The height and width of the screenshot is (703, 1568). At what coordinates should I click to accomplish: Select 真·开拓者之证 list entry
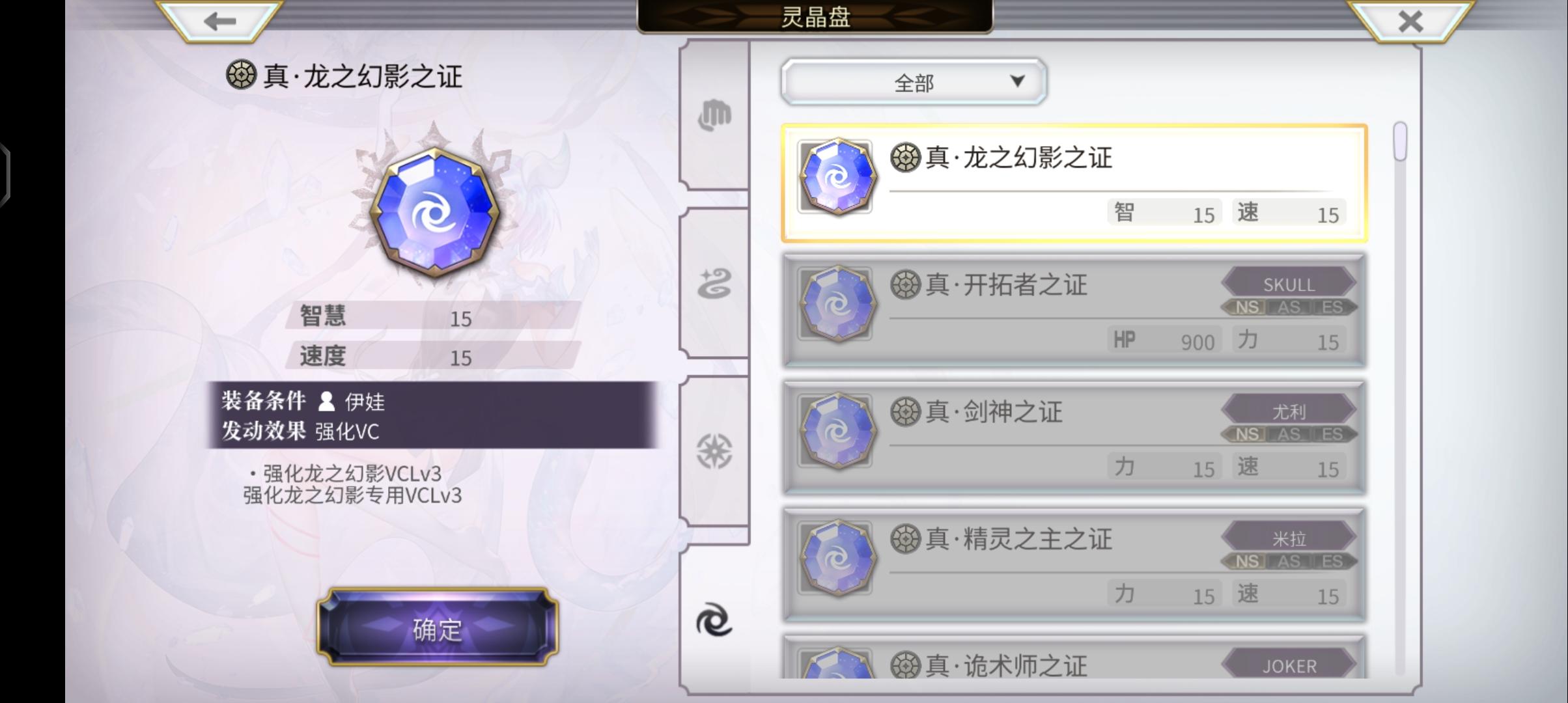point(1074,310)
